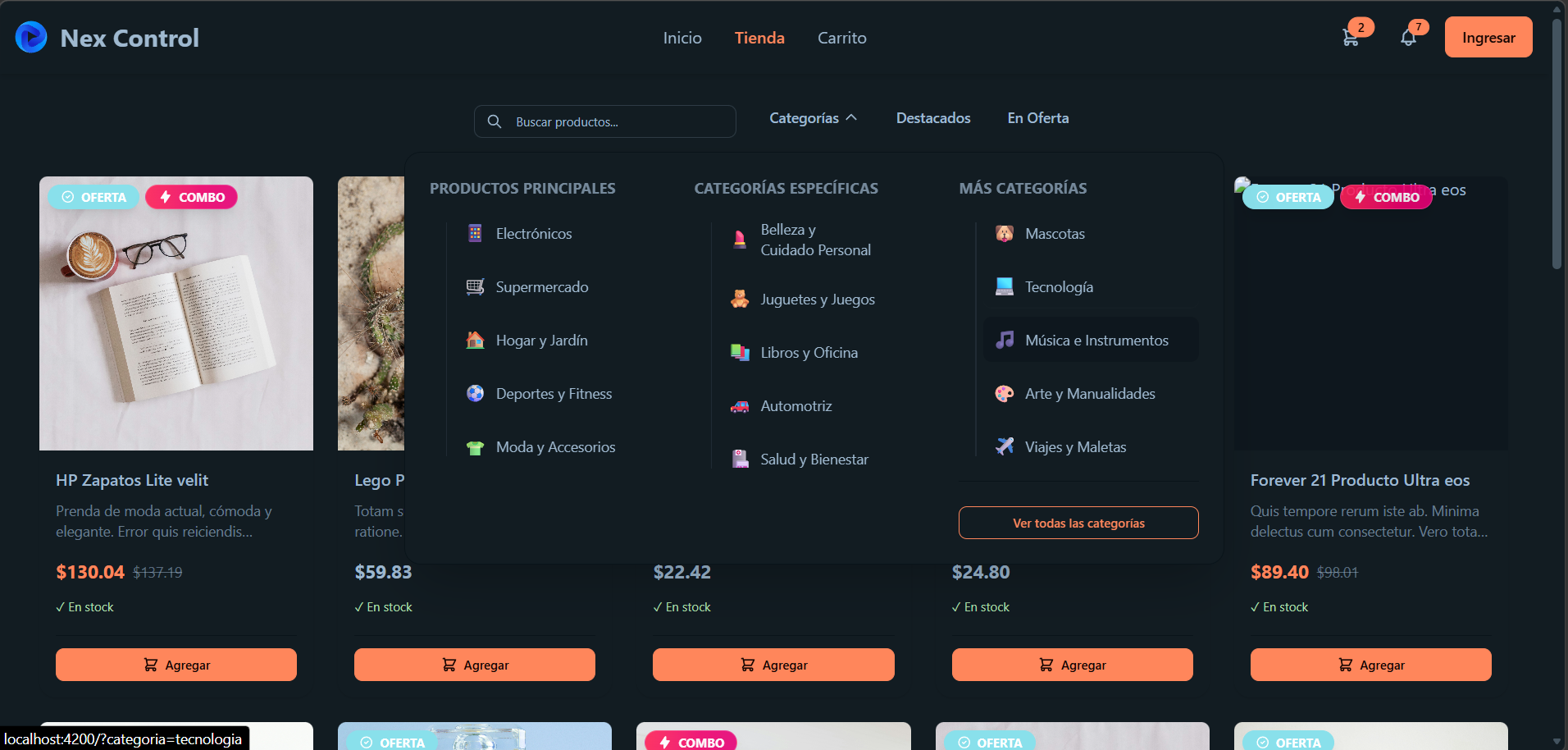
Task: Collapse the Categorías dropdown menu
Action: [x=813, y=118]
